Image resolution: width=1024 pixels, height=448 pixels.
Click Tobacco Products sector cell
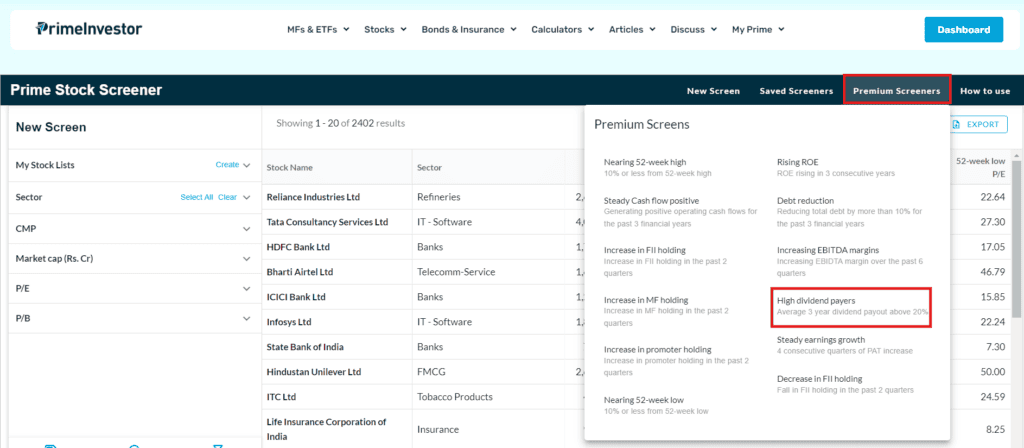click(455, 396)
